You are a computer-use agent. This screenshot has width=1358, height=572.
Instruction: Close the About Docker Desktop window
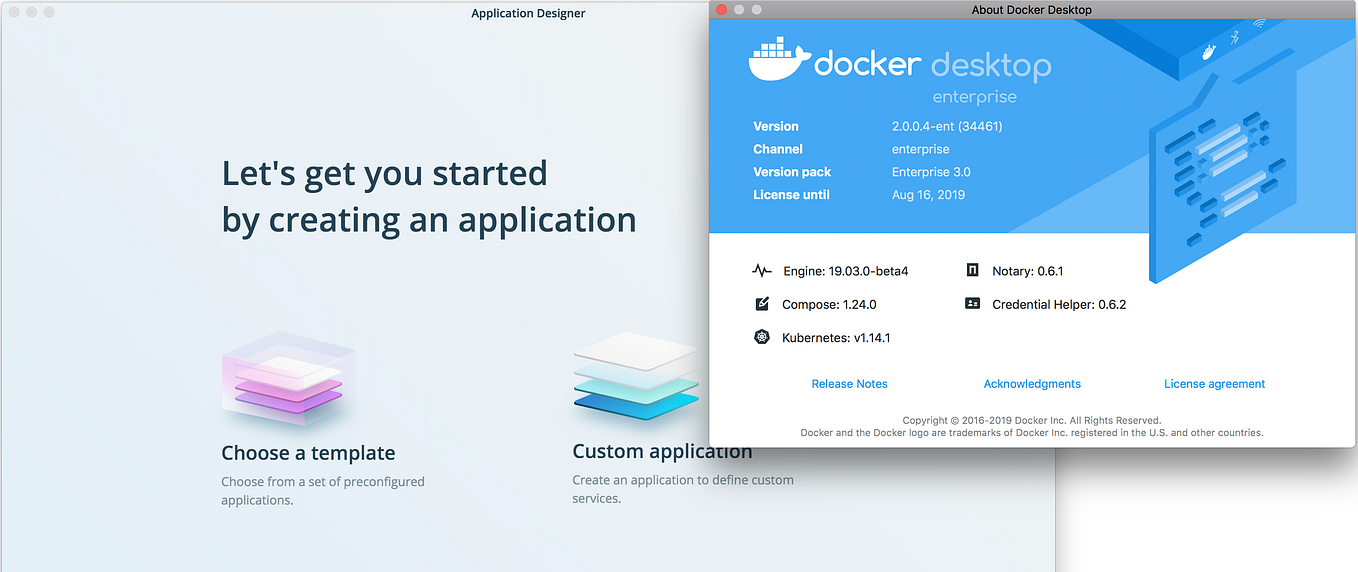[x=722, y=9]
